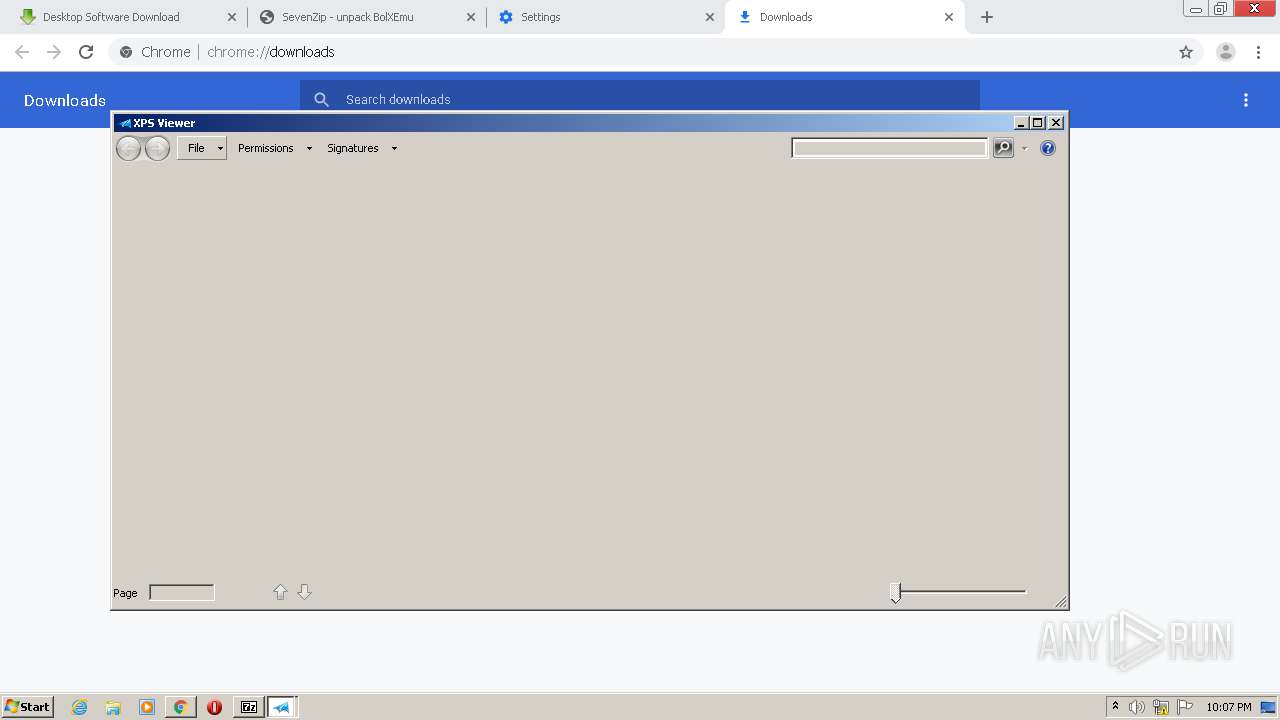Open the Permissions menu
The width and height of the screenshot is (1280, 720).
265,148
